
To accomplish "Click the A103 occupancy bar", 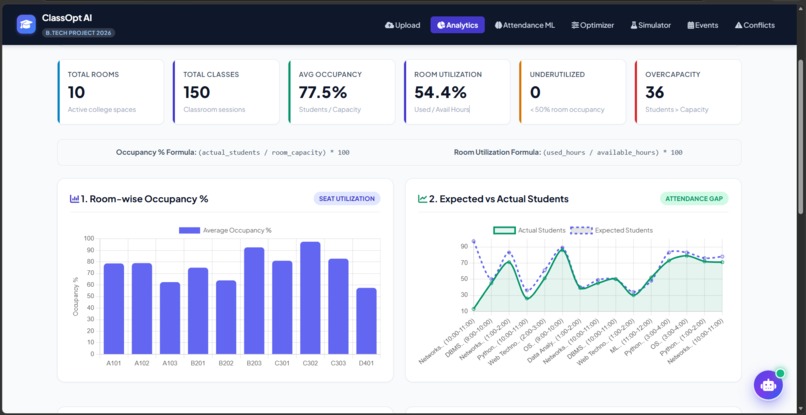I will [x=170, y=318].
